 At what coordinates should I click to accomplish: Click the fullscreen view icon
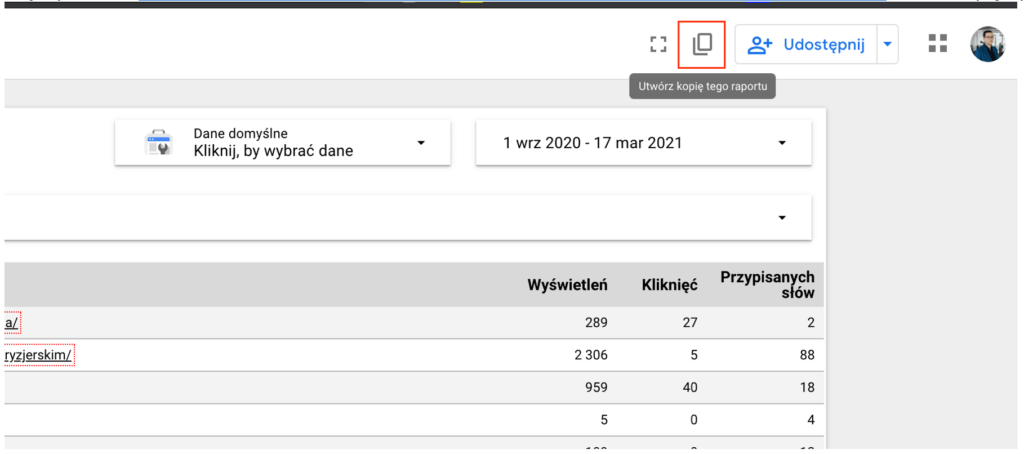click(657, 44)
